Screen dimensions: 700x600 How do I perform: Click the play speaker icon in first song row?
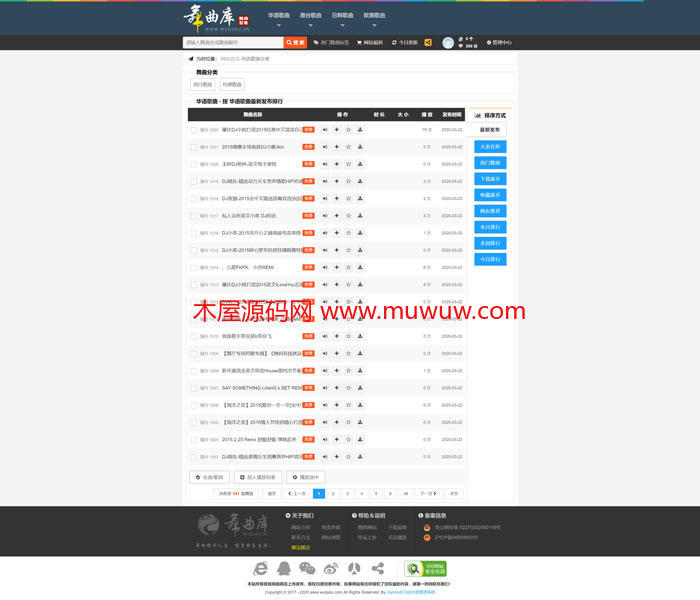[x=325, y=130]
